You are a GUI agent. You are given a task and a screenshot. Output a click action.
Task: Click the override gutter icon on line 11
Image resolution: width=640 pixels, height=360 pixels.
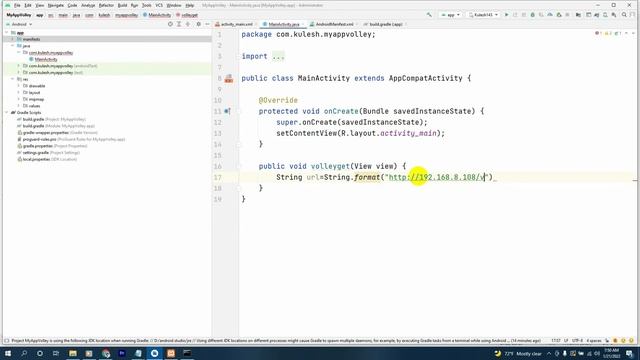point(227,111)
